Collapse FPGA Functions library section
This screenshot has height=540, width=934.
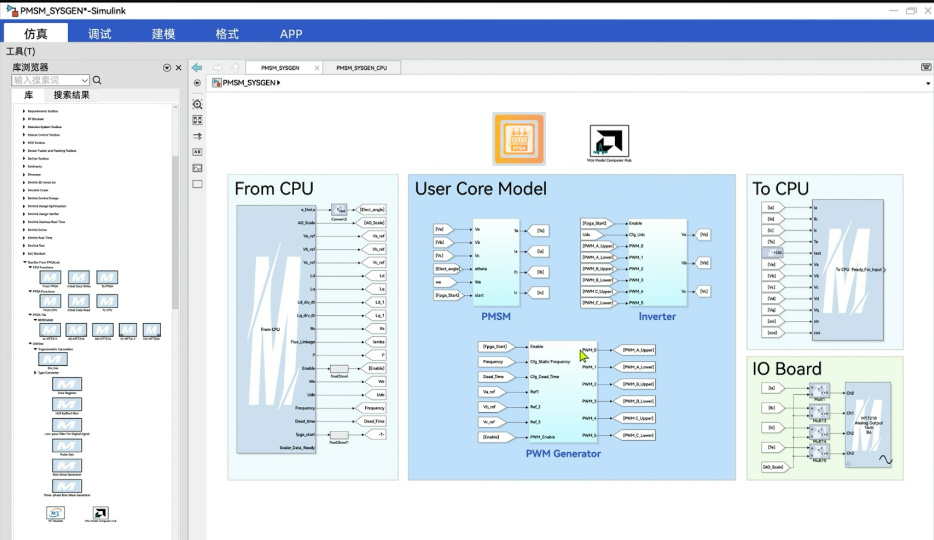pyautogui.click(x=30, y=291)
